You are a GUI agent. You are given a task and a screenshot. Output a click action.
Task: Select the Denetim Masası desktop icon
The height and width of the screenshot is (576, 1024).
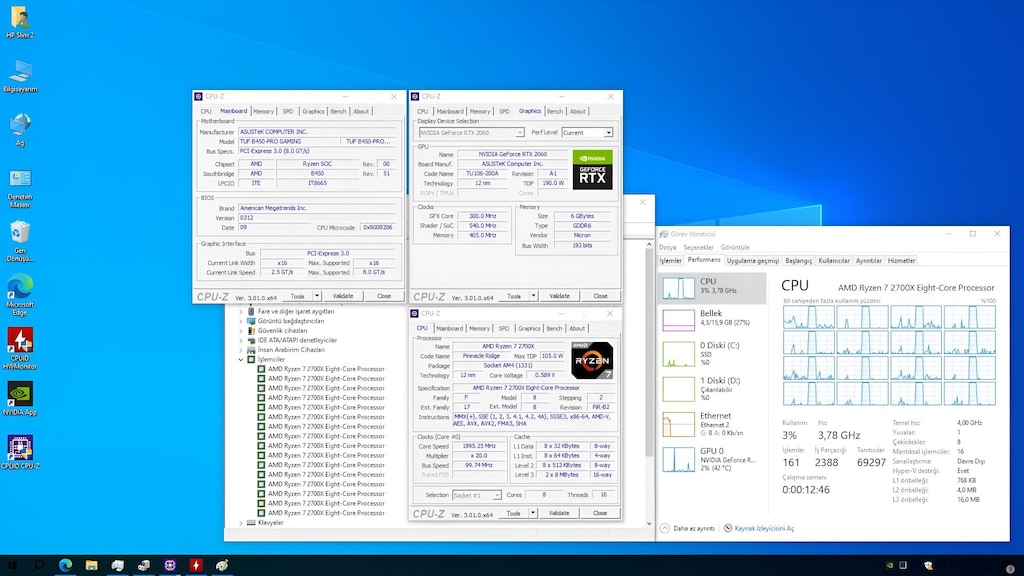(20, 188)
